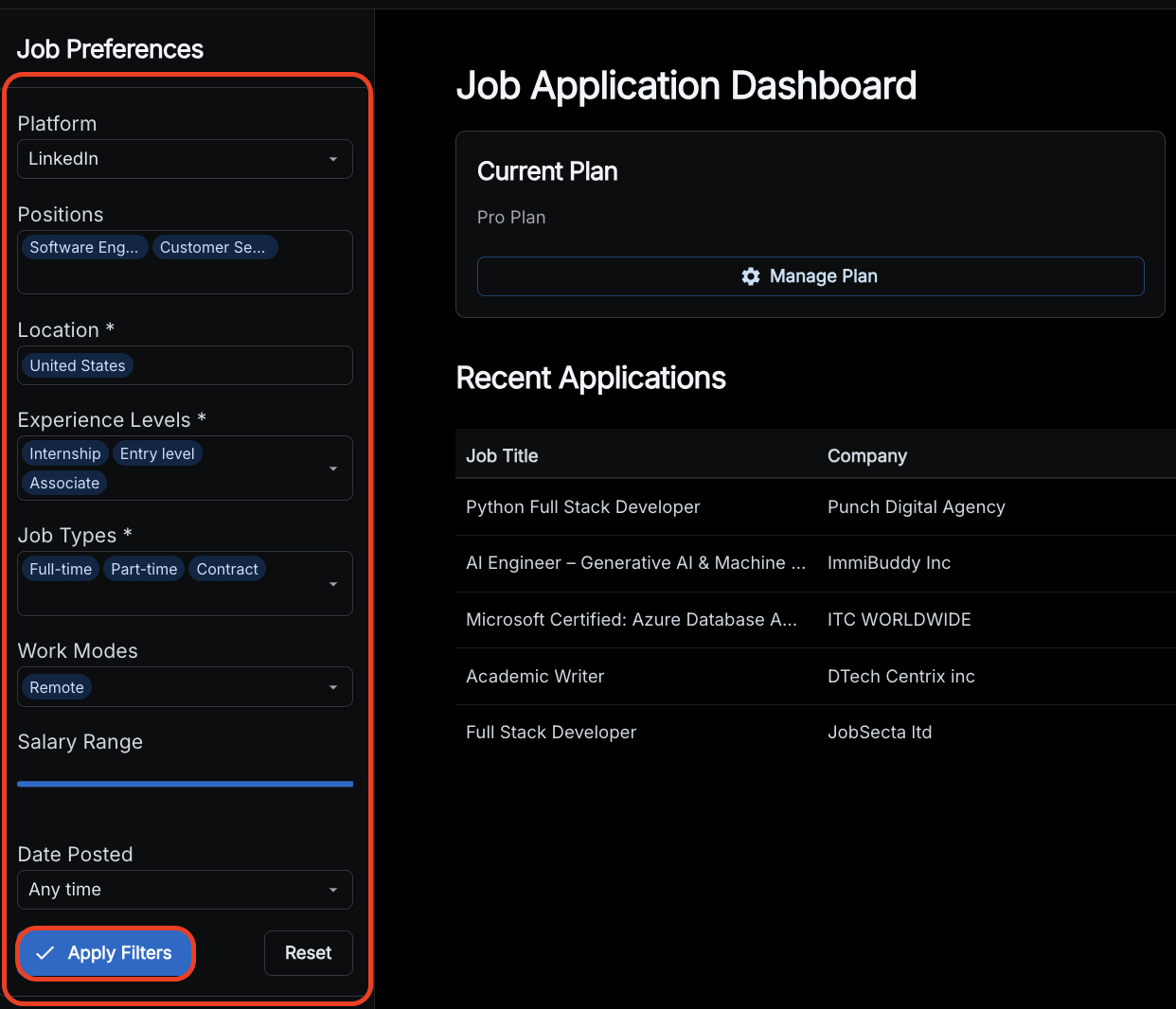Select the Associate experience chip
Image resolution: width=1176 pixels, height=1009 pixels.
click(63, 483)
